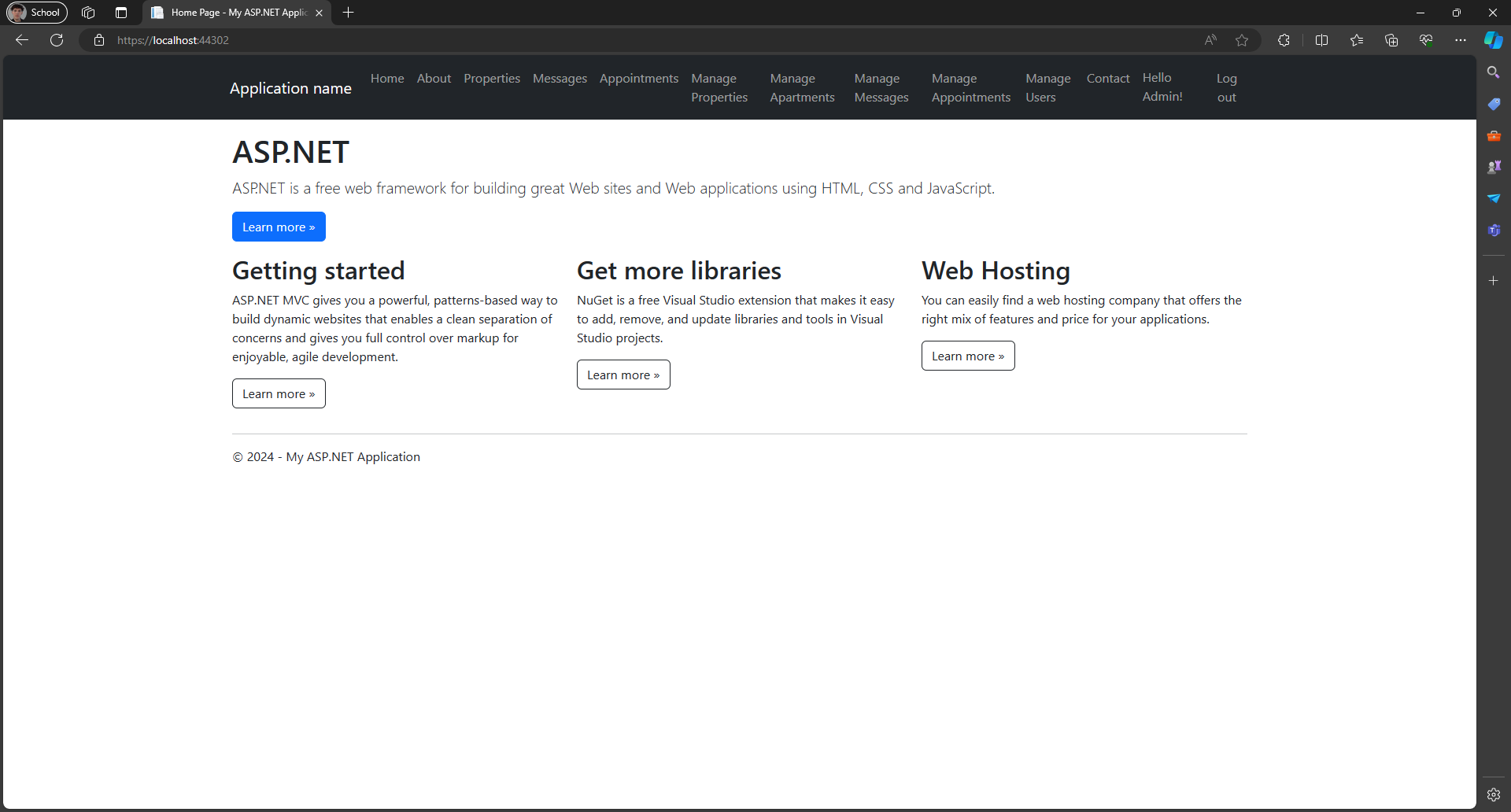This screenshot has height=812, width=1511.
Task: Click the blue Learn more button
Action: [279, 227]
